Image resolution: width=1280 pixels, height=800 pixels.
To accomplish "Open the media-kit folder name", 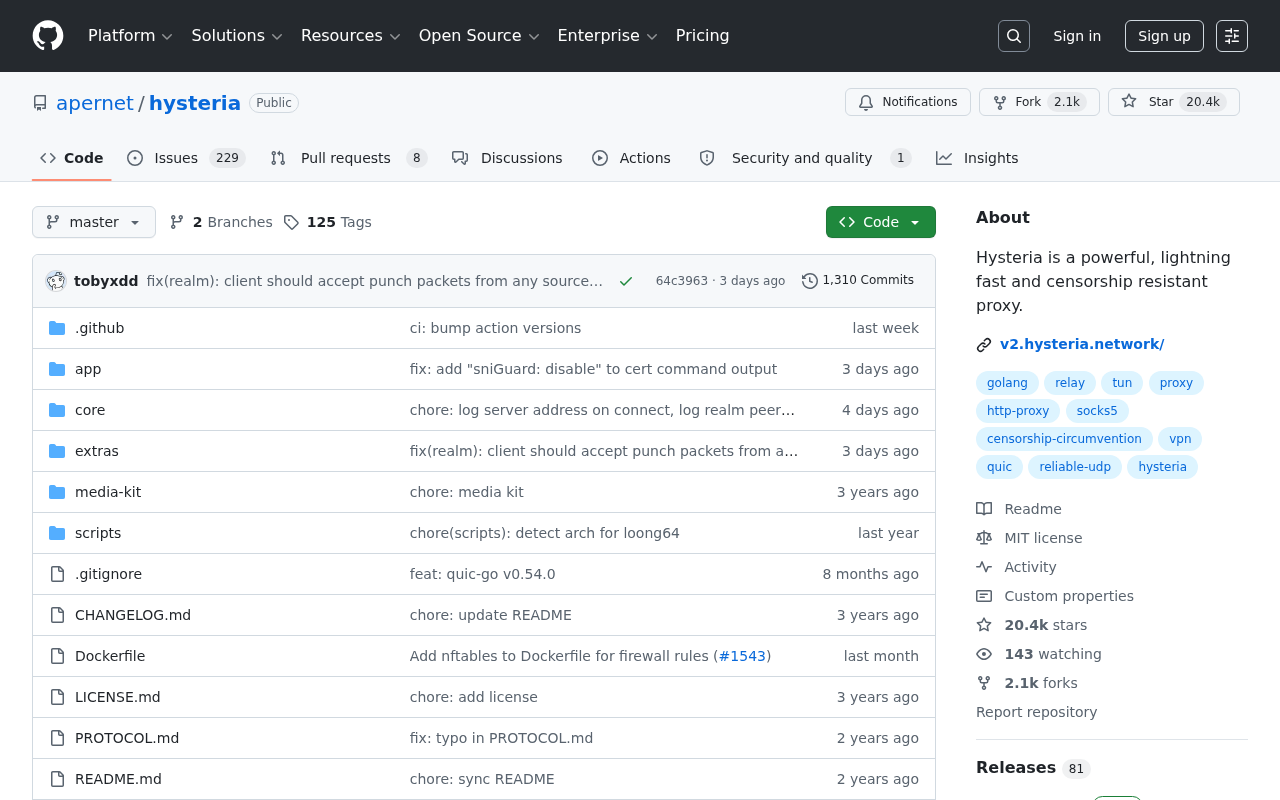I will pos(108,492).
